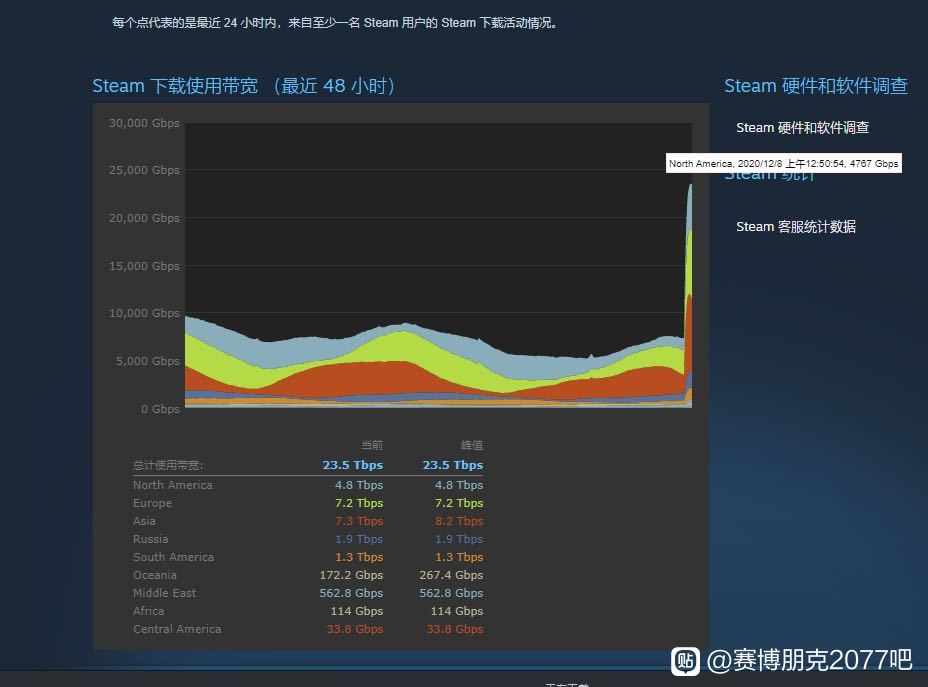Click the Steam 下载使用带宽 chart heading
This screenshot has height=687, width=928.
tap(244, 86)
